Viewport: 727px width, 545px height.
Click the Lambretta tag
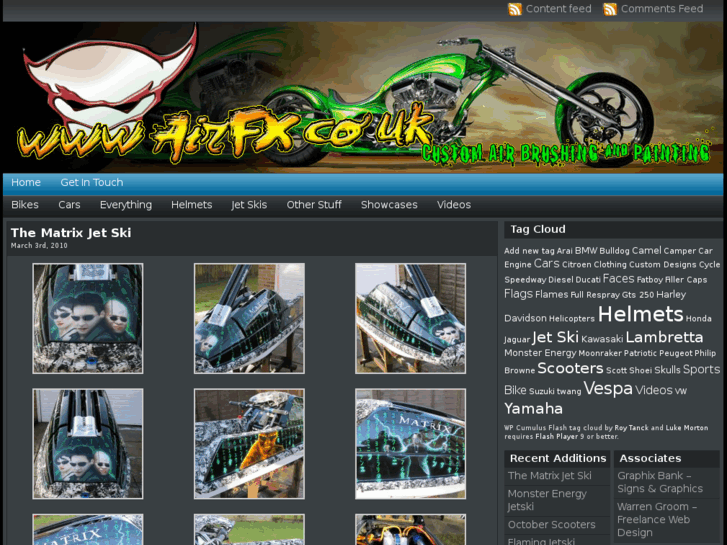[x=664, y=337]
